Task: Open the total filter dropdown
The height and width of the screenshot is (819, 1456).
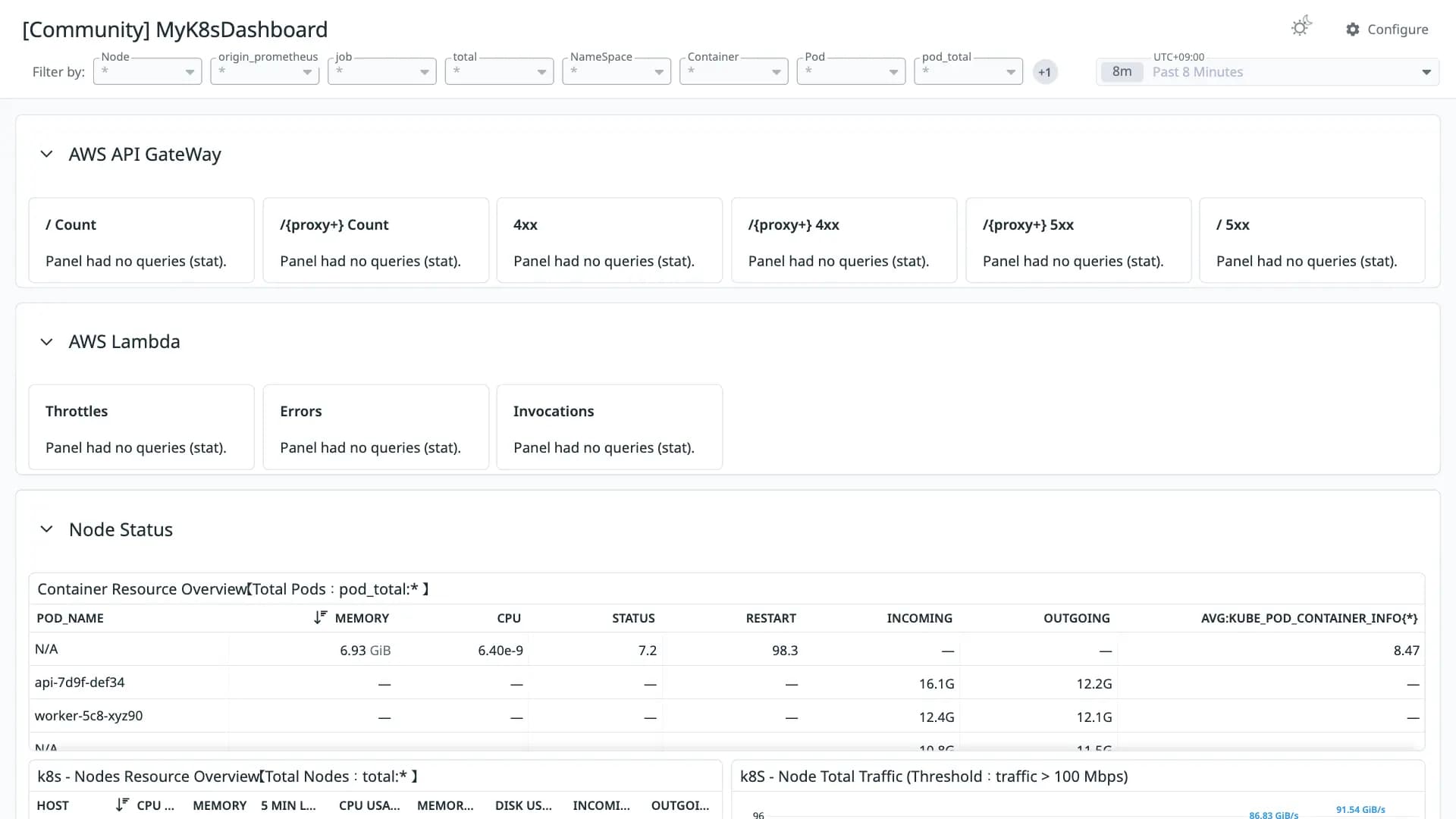Action: [499, 71]
